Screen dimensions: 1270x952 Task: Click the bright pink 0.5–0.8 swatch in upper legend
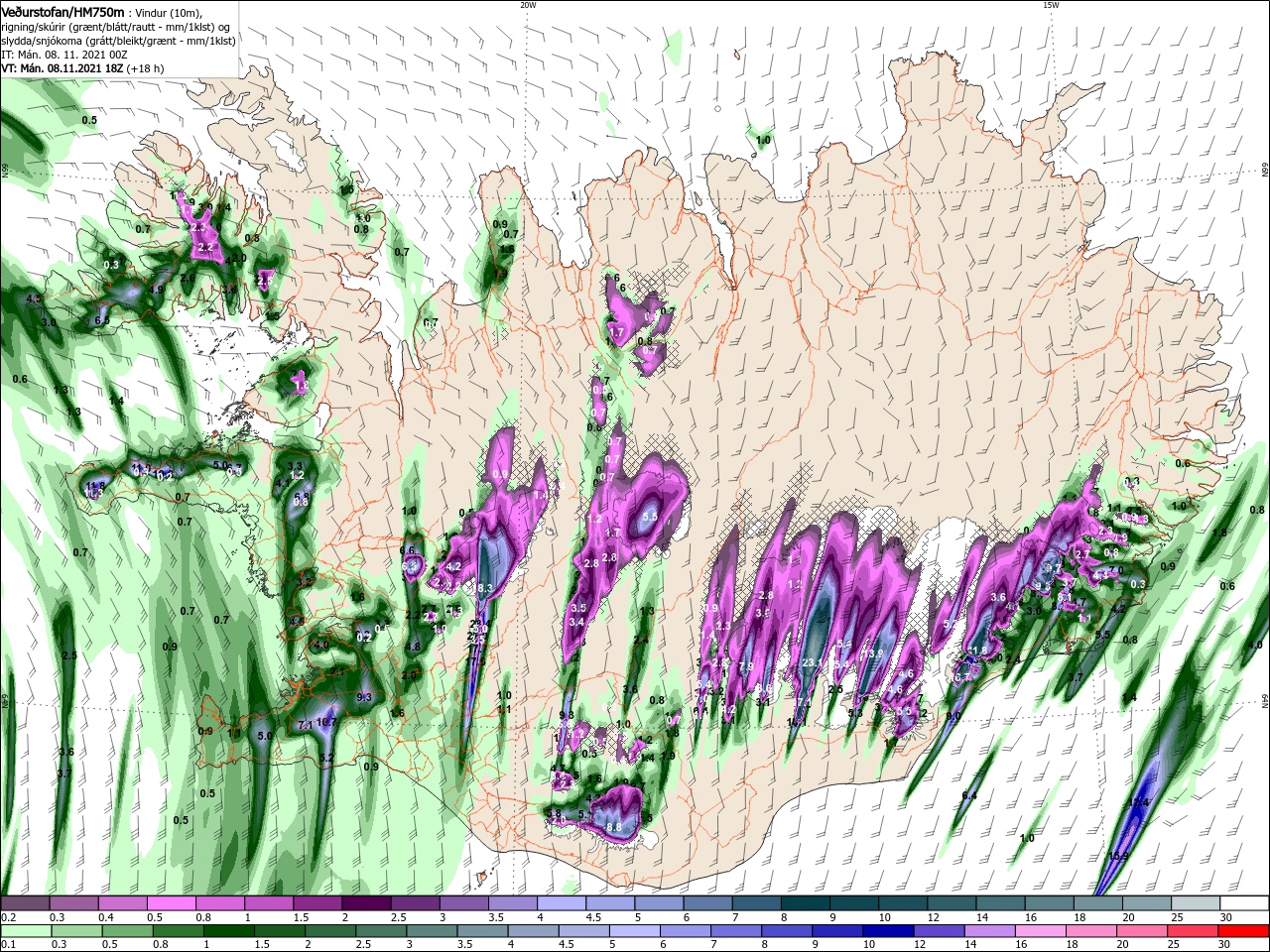tap(172, 903)
